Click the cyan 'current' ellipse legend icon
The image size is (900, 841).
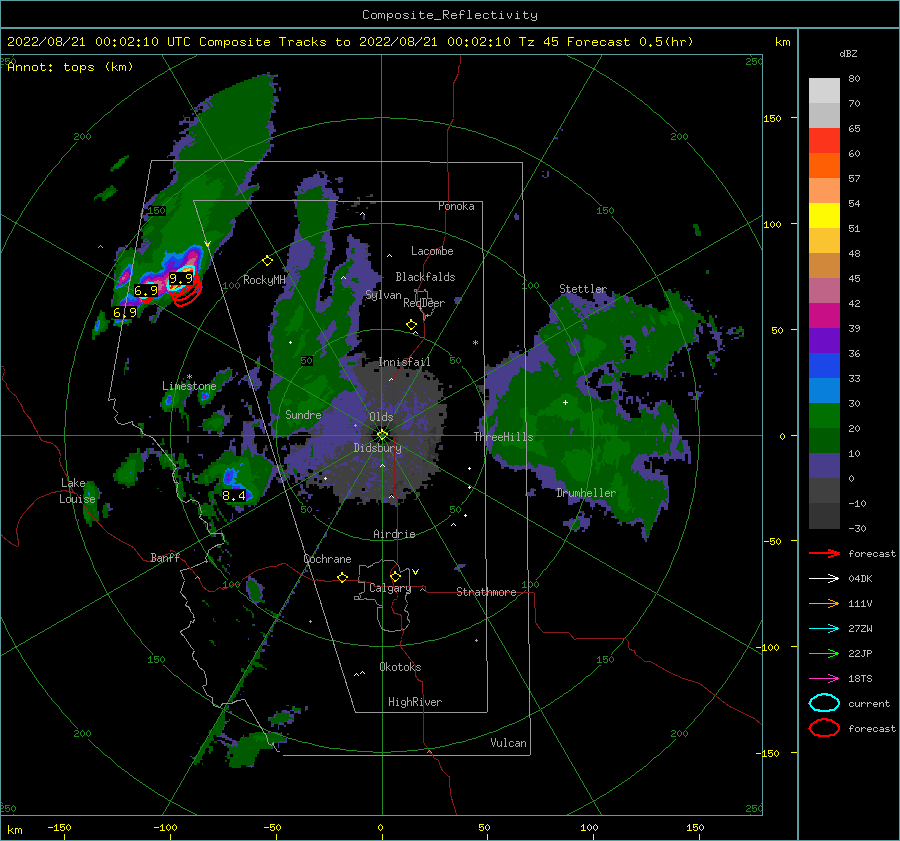[x=824, y=703]
